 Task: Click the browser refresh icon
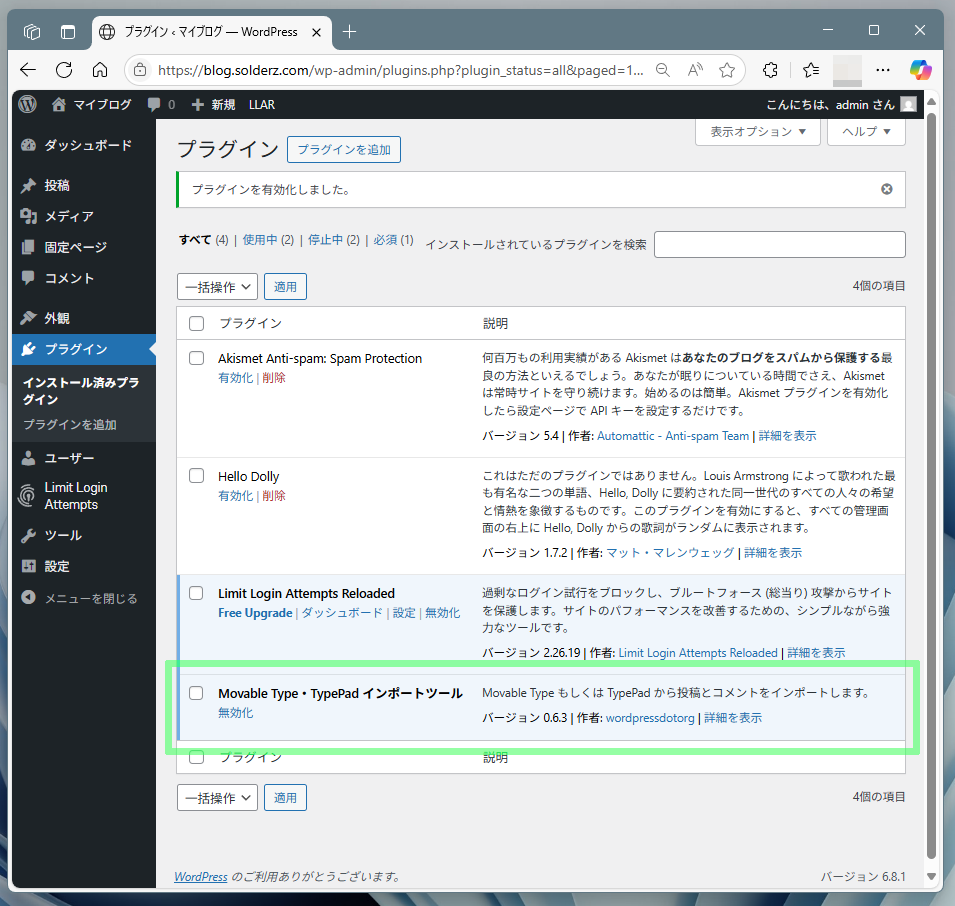[x=64, y=70]
